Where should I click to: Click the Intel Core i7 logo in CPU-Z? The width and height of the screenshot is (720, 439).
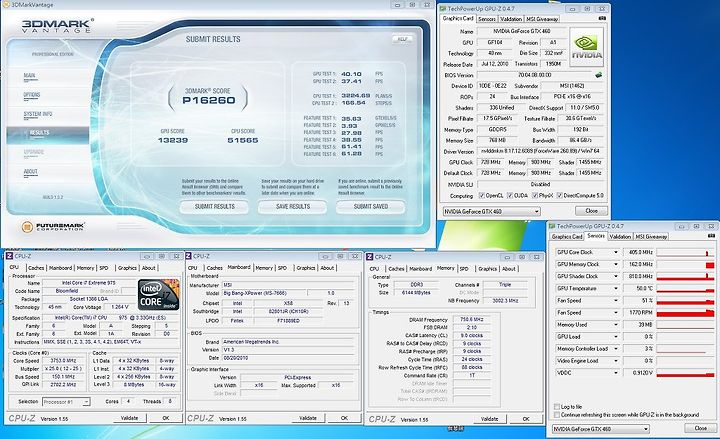158,294
